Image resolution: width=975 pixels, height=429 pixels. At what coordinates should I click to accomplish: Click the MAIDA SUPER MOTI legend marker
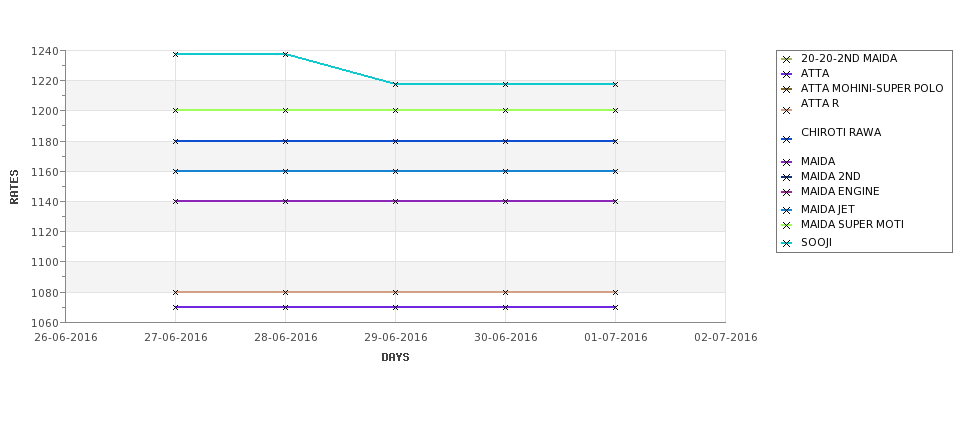click(x=787, y=226)
